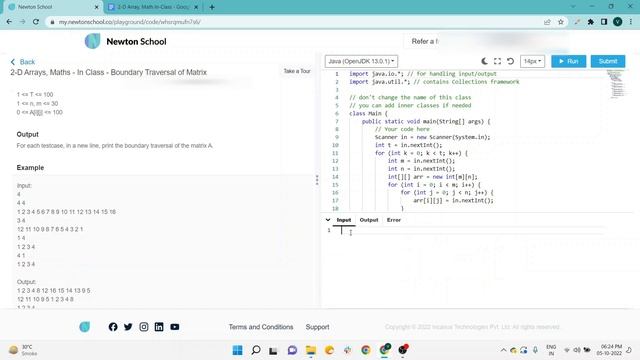Open Newton School LinkedIn page icon
Screen dimensions: 640x360
click(159, 327)
